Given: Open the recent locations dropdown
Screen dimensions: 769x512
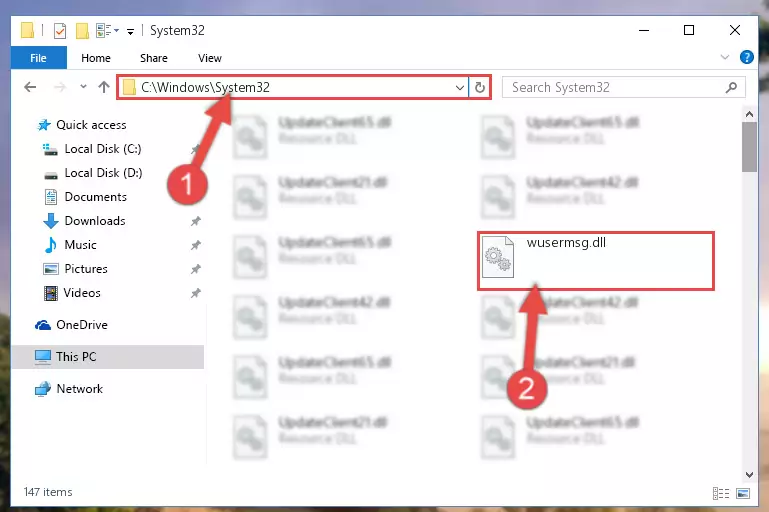Looking at the screenshot, I should point(83,87).
